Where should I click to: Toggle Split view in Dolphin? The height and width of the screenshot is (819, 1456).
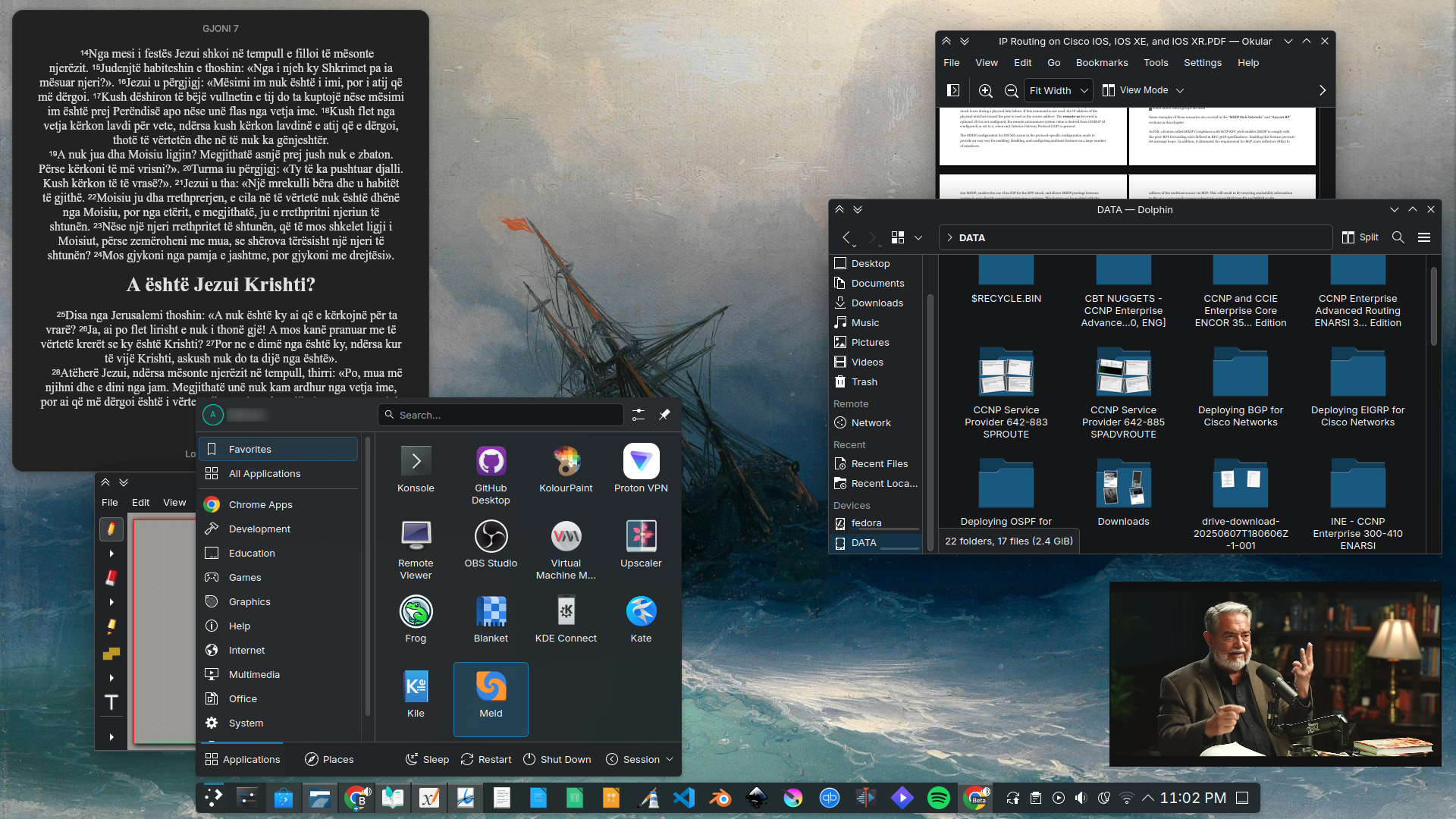[x=1360, y=237]
